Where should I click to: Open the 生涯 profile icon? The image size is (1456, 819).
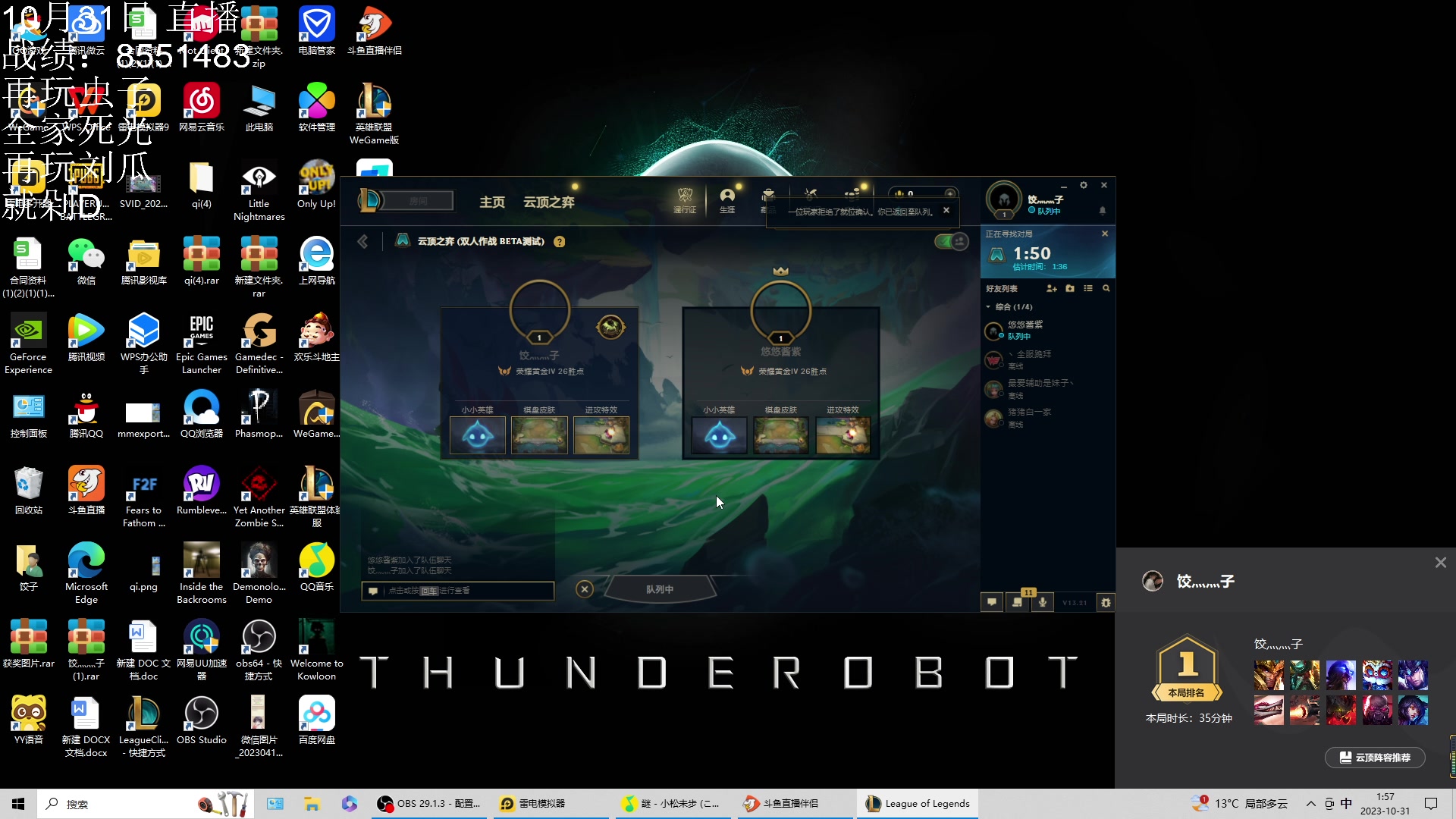[x=727, y=200]
